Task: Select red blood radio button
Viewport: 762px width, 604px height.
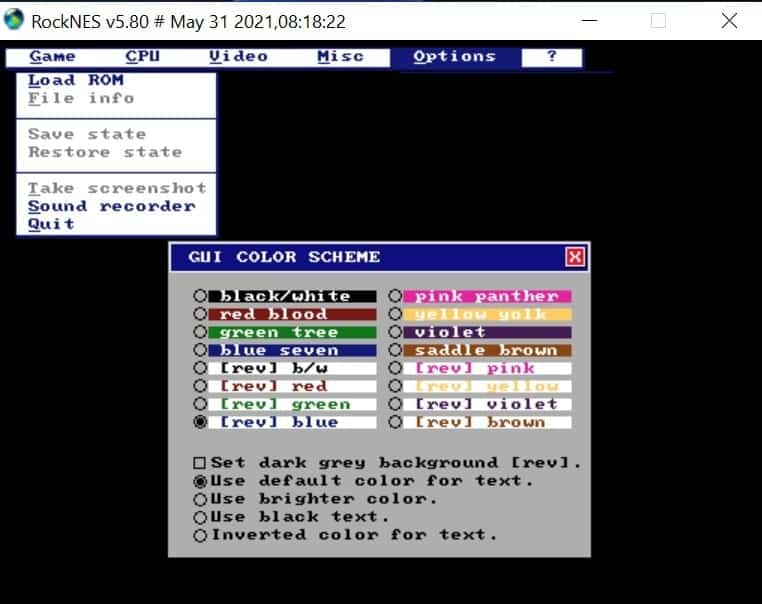Action: pos(200,313)
